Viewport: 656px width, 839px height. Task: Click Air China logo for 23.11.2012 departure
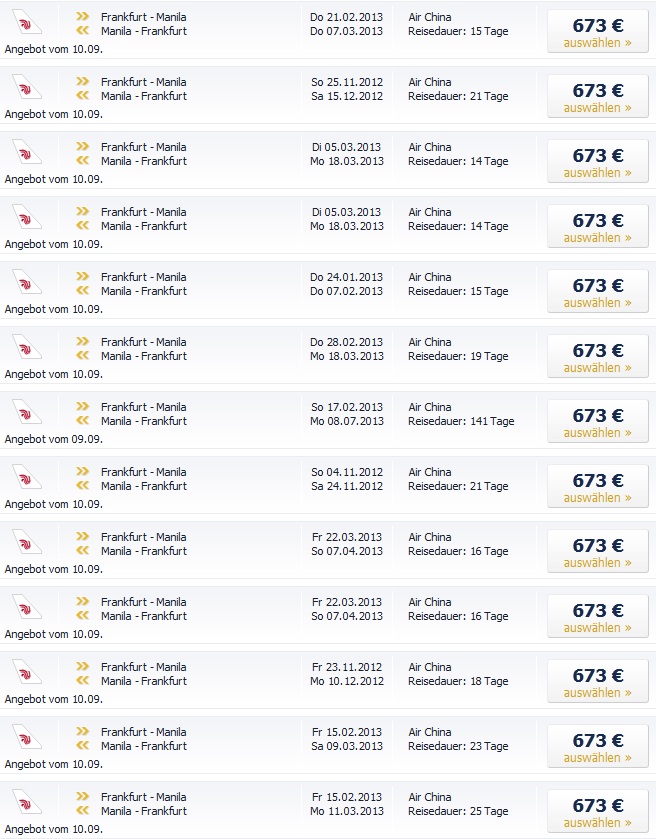(x=26, y=672)
